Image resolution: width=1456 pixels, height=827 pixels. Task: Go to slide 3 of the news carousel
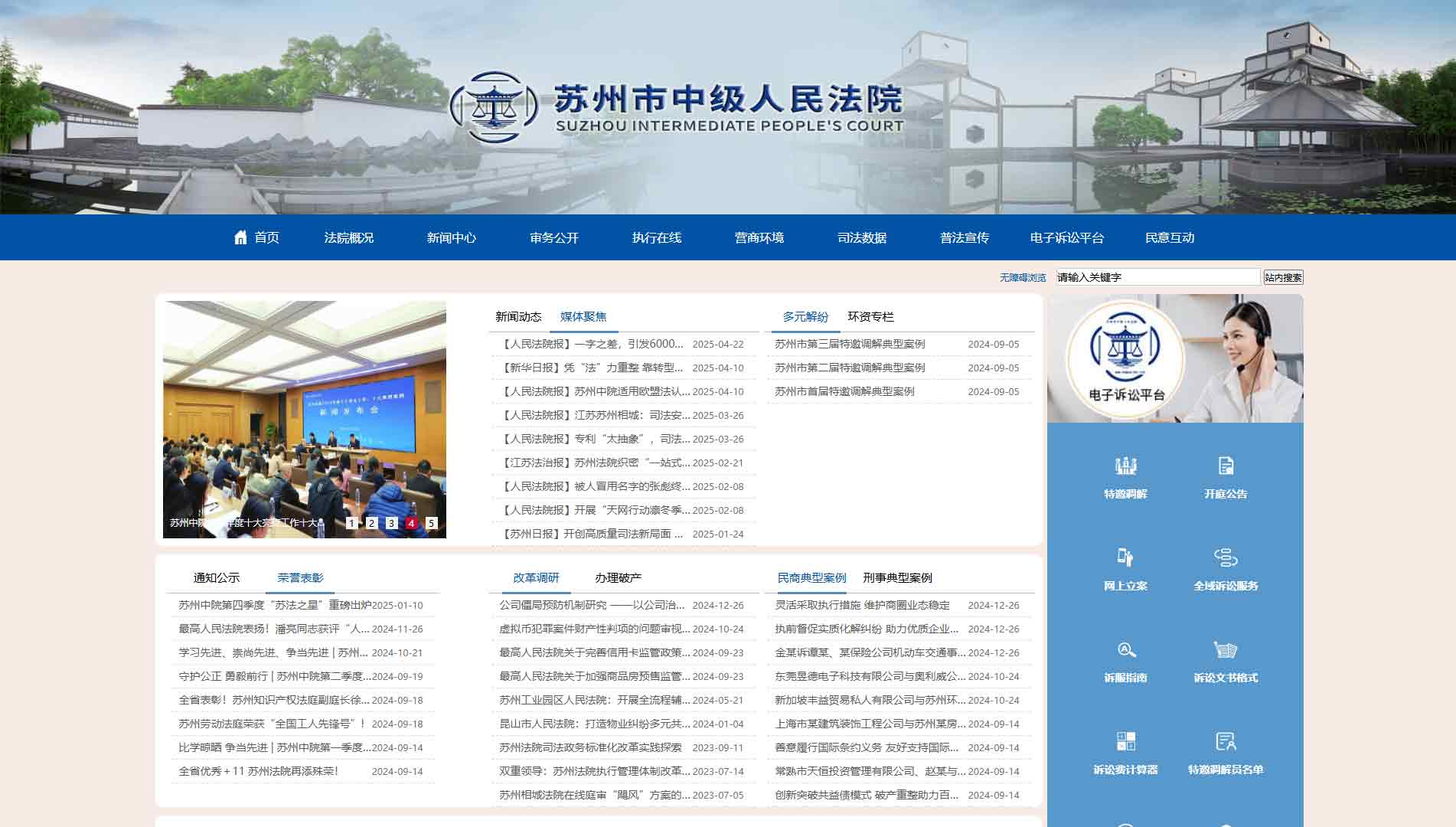click(x=391, y=523)
